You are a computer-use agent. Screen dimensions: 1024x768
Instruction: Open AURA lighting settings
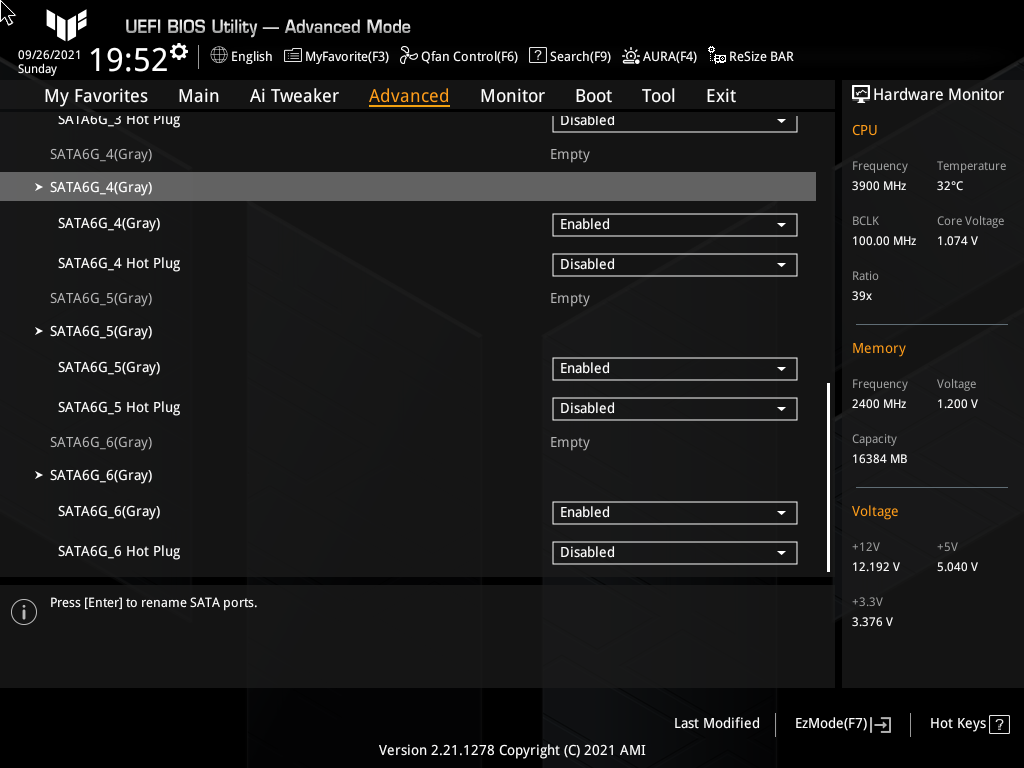pyautogui.click(x=659, y=56)
